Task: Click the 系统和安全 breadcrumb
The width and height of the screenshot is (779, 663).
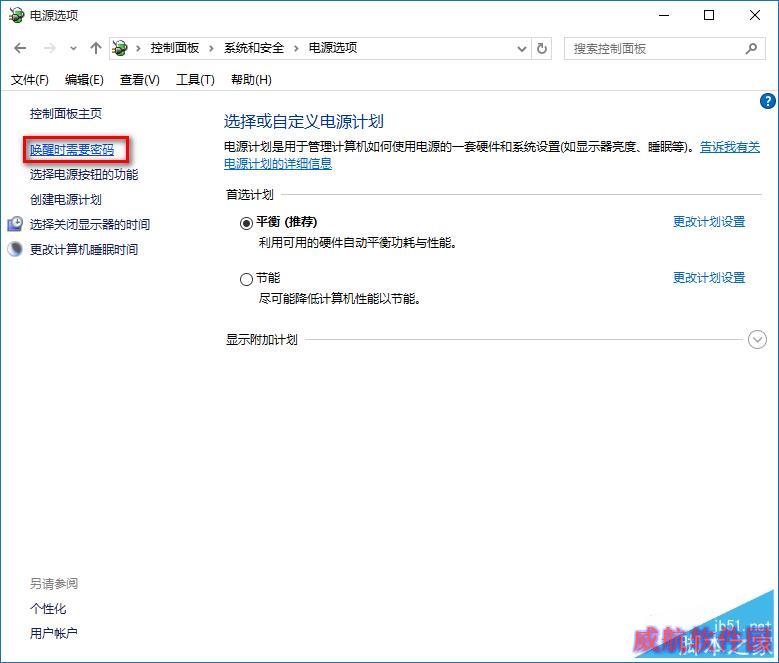Action: pos(254,48)
